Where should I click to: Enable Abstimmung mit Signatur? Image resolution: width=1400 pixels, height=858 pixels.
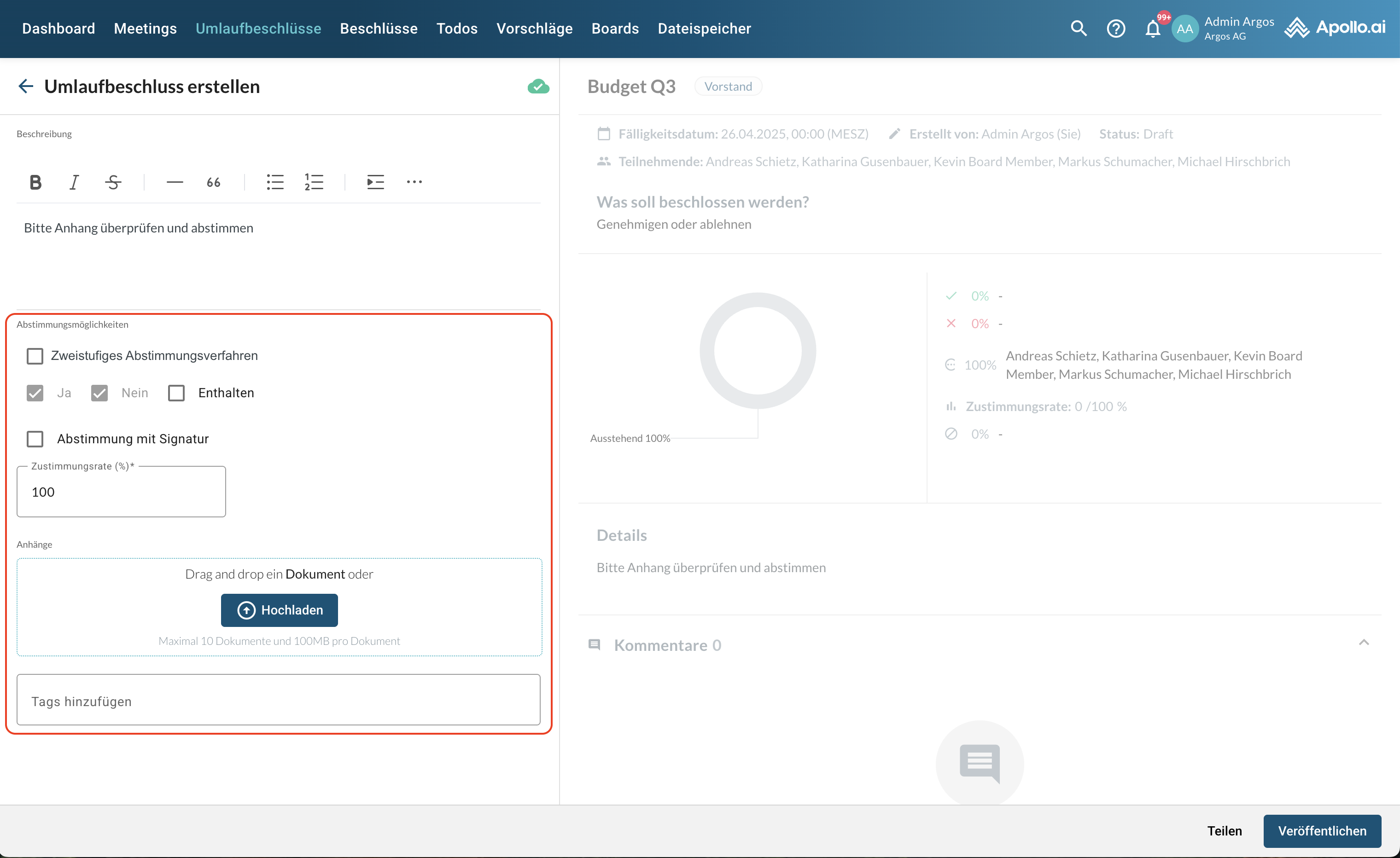tap(35, 439)
